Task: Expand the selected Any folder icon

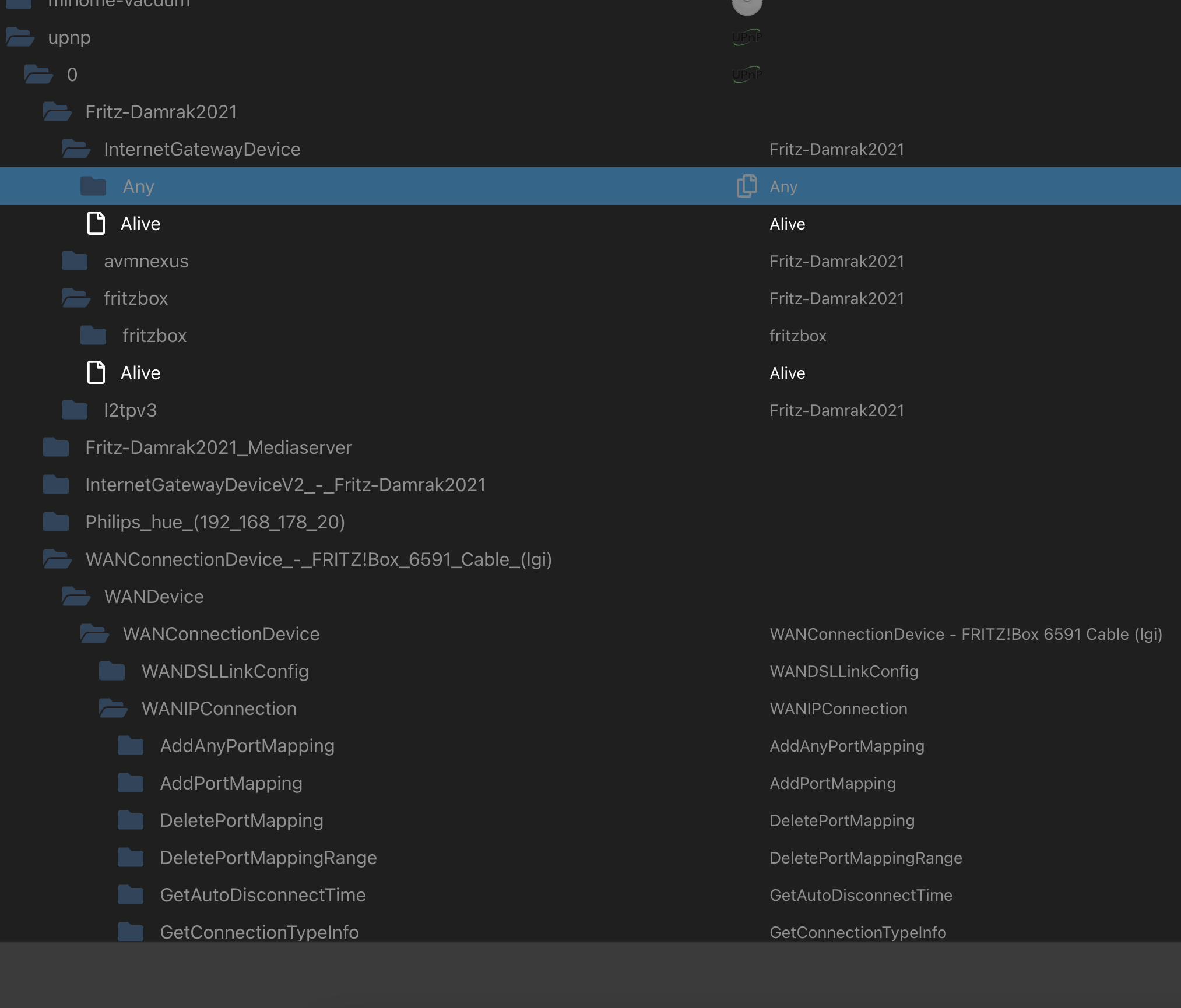Action: click(x=93, y=186)
